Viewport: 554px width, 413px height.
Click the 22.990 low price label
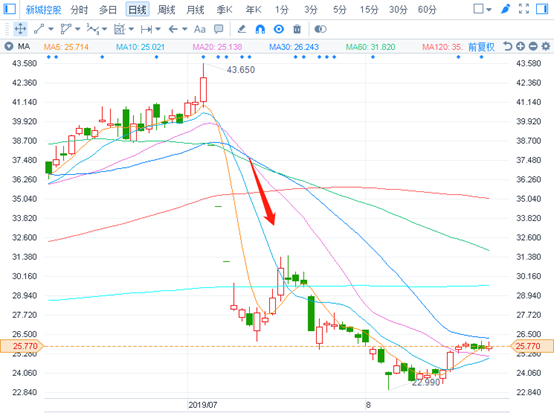point(426,383)
